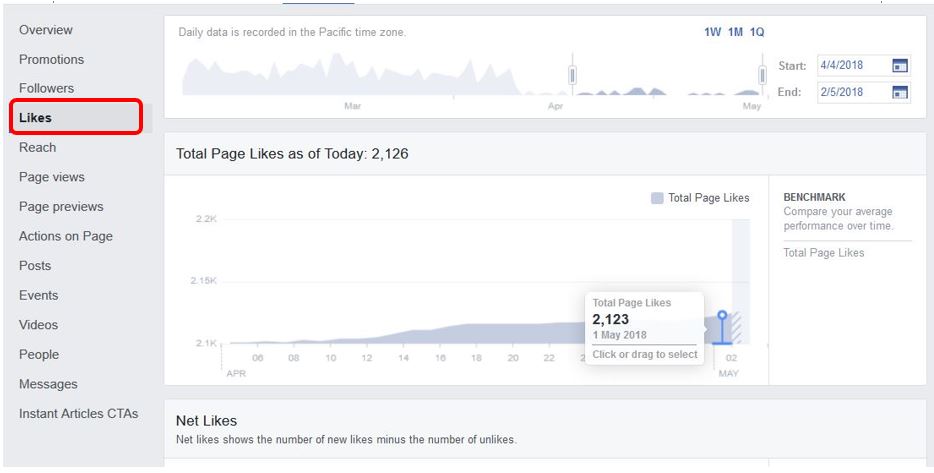The height and width of the screenshot is (473, 934).
Task: Click the Start date field showing 4/4/2018
Action: pos(864,66)
